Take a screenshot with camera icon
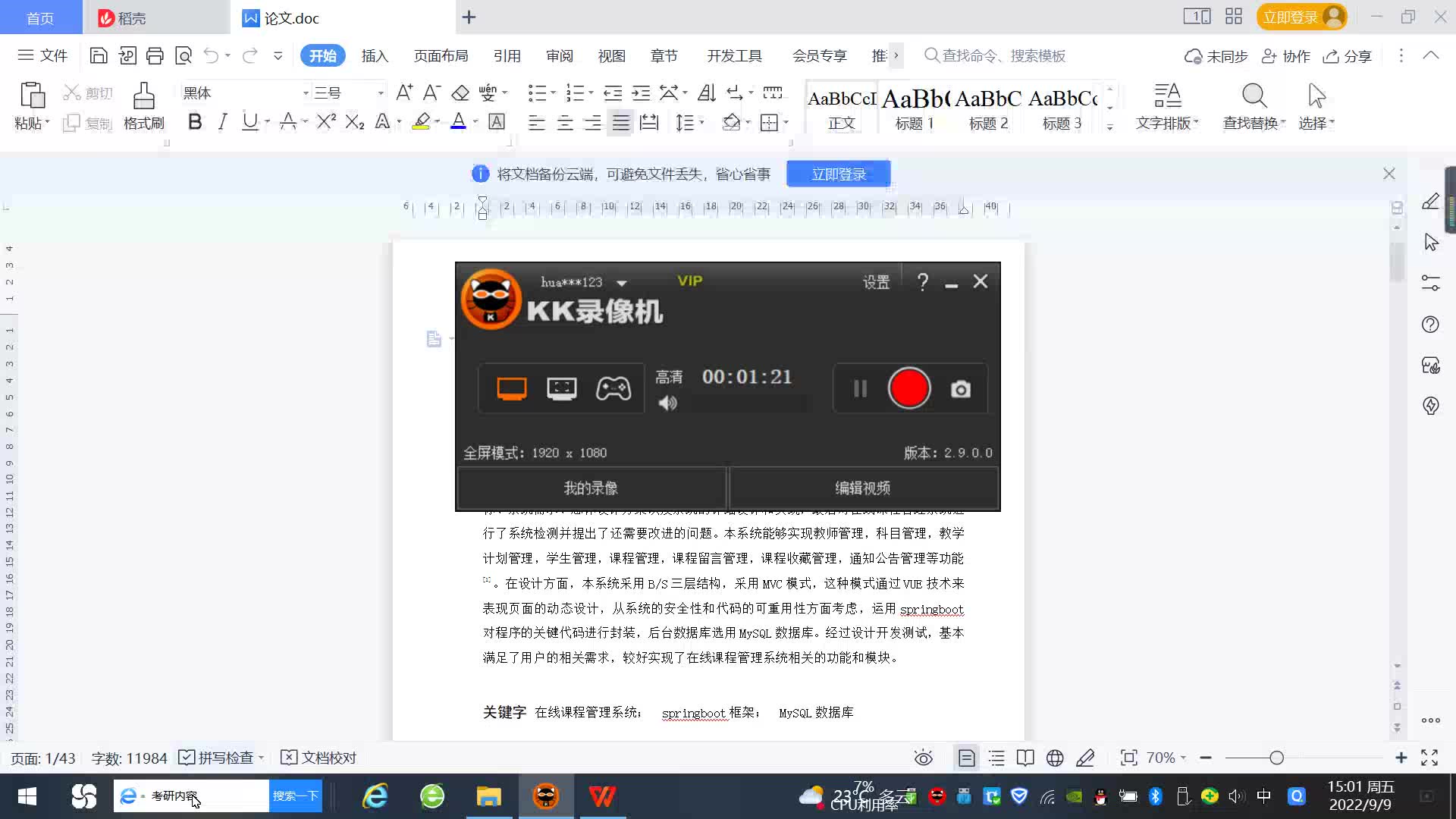The width and height of the screenshot is (1456, 819). 960,389
